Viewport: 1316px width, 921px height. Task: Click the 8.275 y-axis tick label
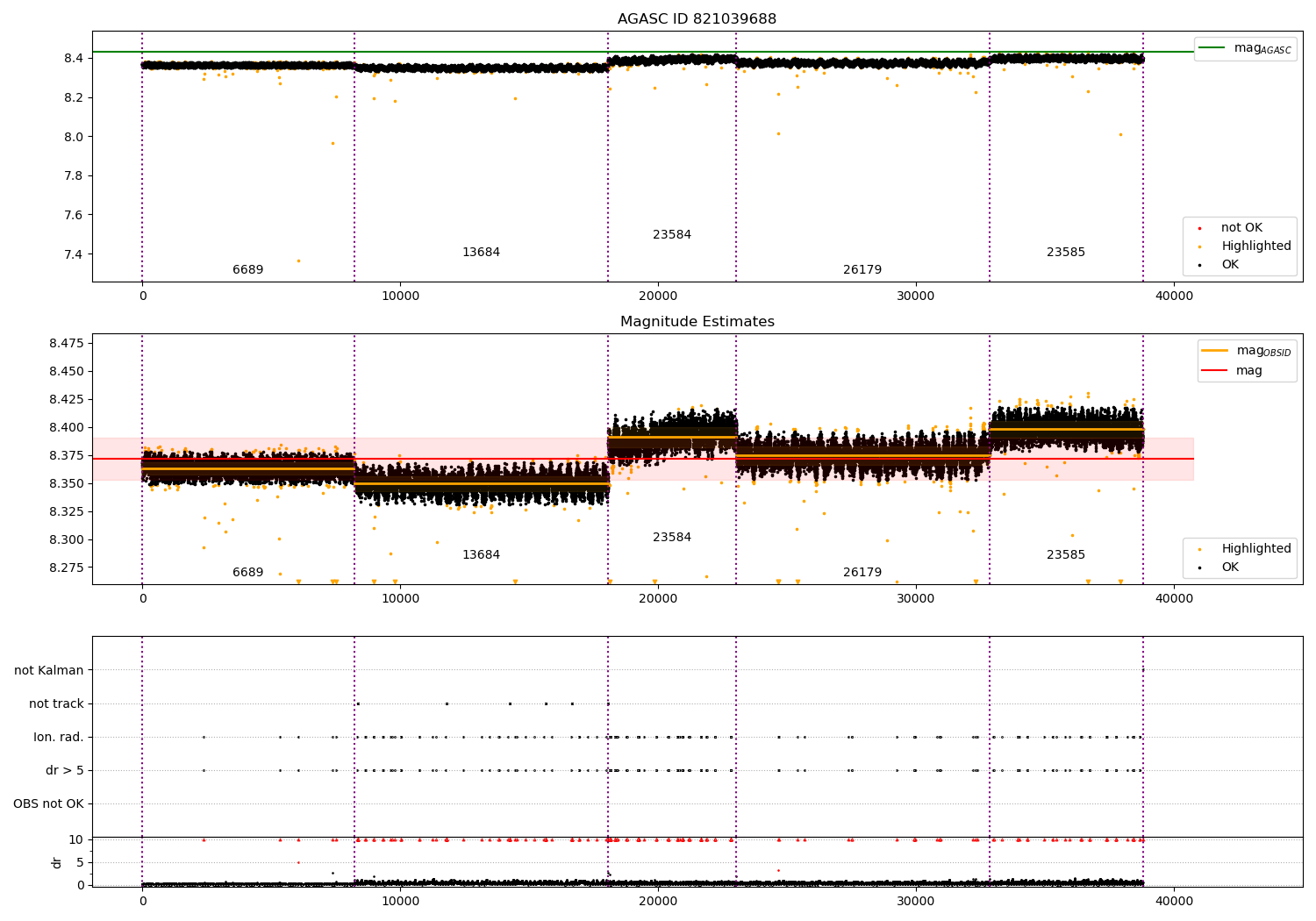click(x=67, y=568)
